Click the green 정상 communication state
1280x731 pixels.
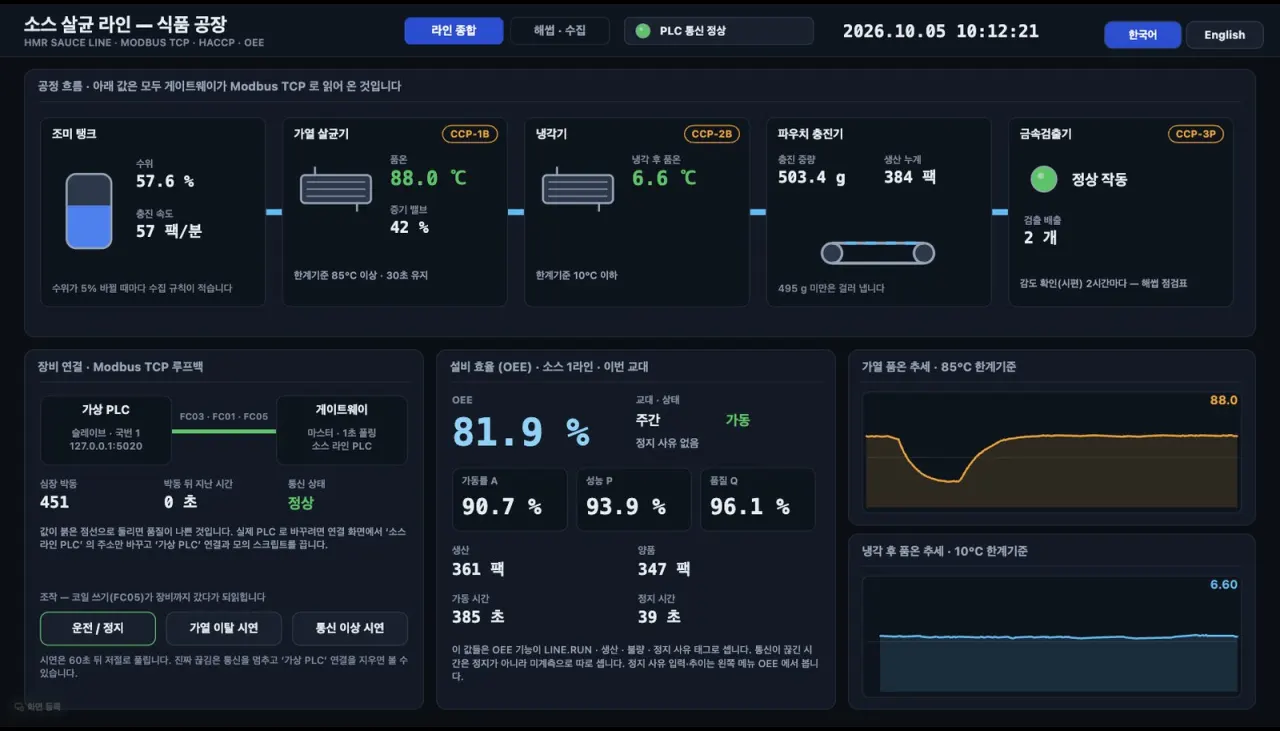pyautogui.click(x=300, y=503)
